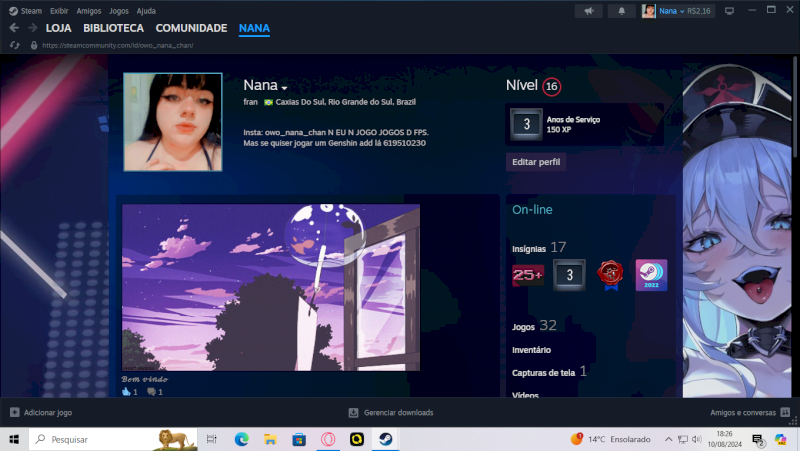Open the account menu showing wallet balance
This screenshot has height=451, width=800.
[x=690, y=11]
